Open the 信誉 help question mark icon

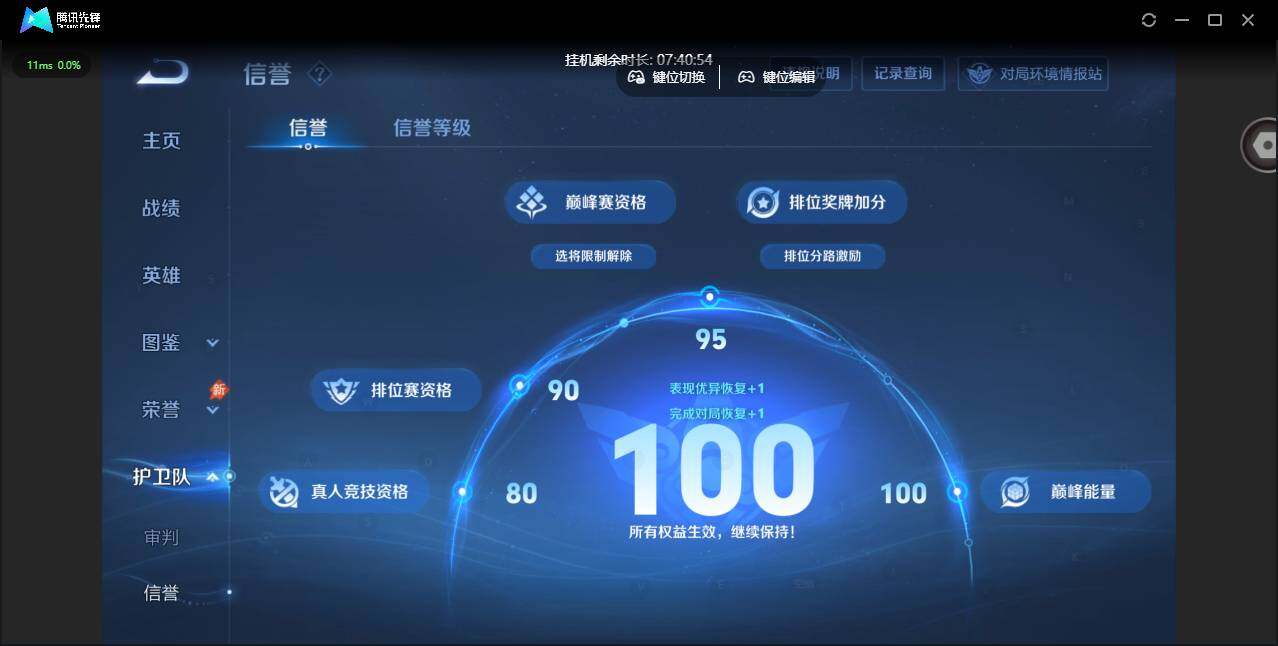click(x=319, y=74)
